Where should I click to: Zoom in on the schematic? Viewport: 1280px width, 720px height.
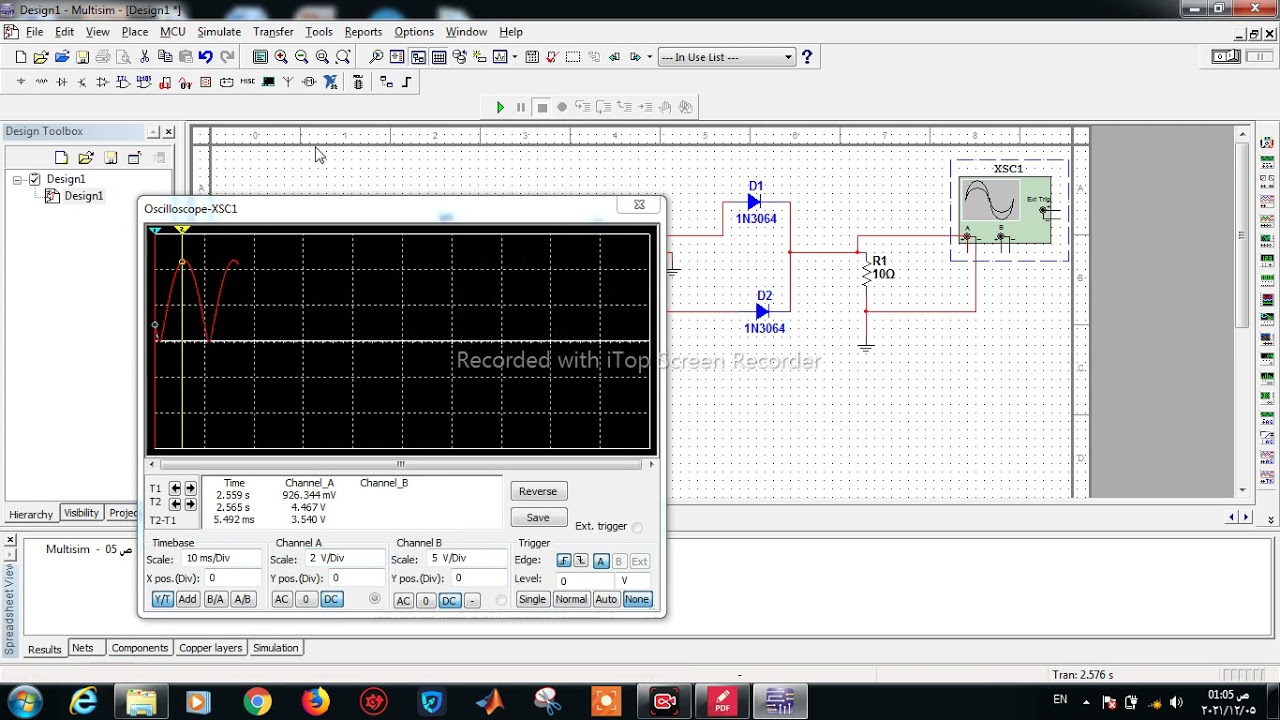pos(281,57)
